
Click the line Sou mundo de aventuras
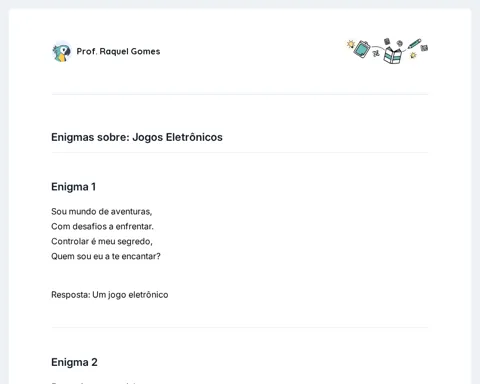[x=101, y=211]
